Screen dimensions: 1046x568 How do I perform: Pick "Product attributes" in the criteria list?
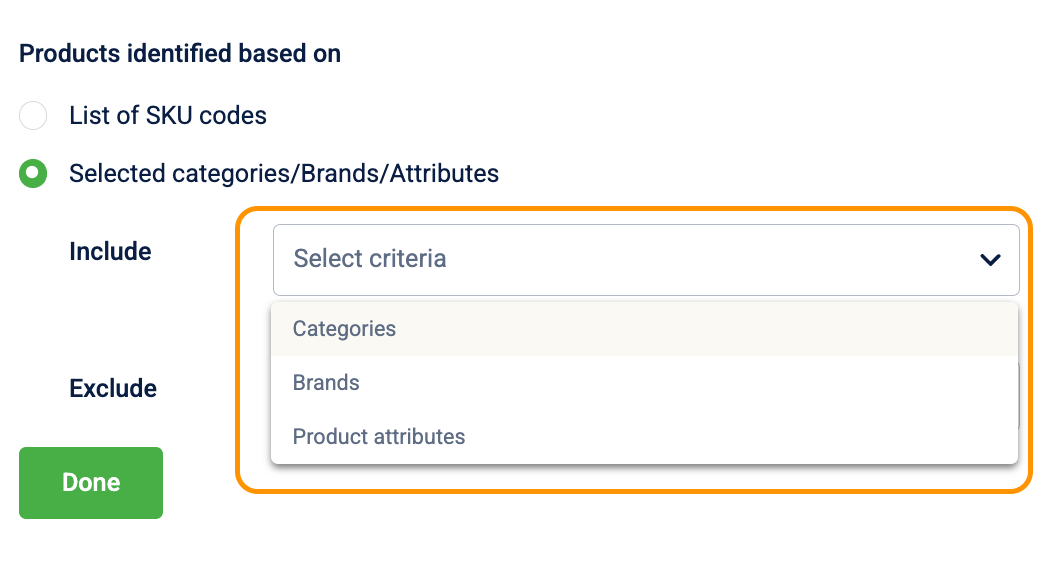379,437
